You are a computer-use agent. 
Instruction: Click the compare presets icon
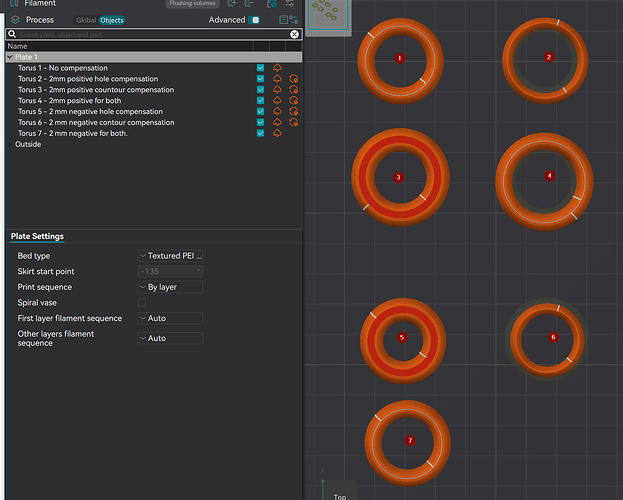tap(294, 19)
